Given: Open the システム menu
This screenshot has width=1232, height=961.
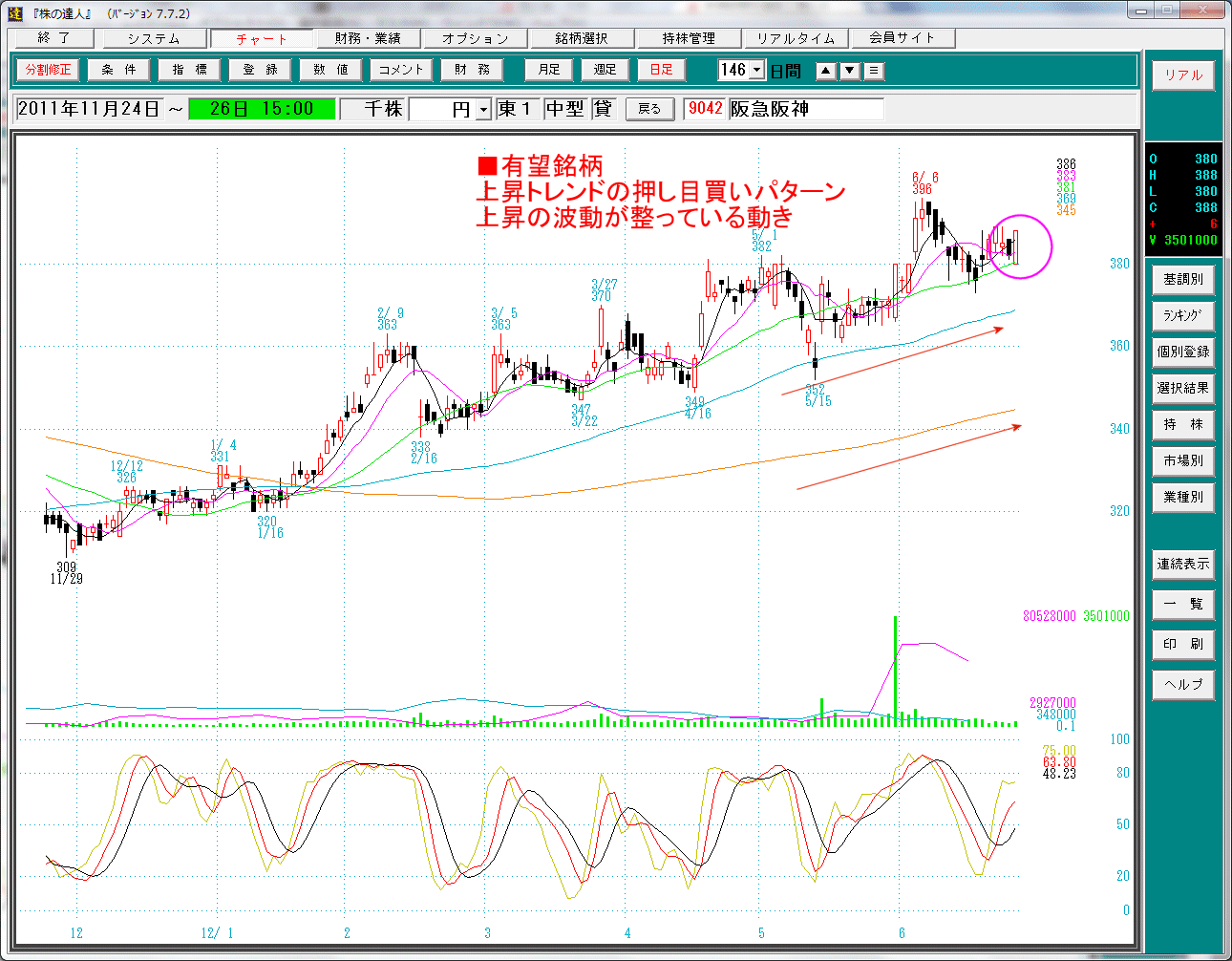Looking at the screenshot, I should tap(153, 38).
